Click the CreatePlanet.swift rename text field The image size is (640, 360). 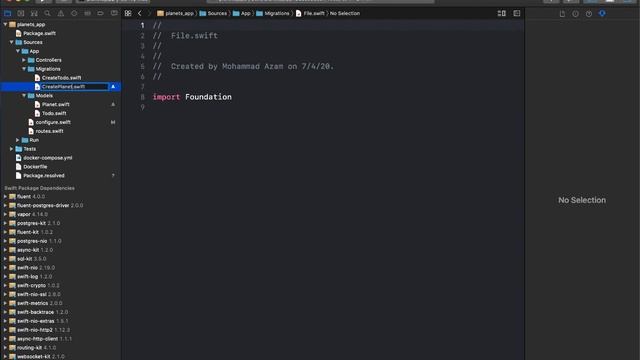[74, 87]
